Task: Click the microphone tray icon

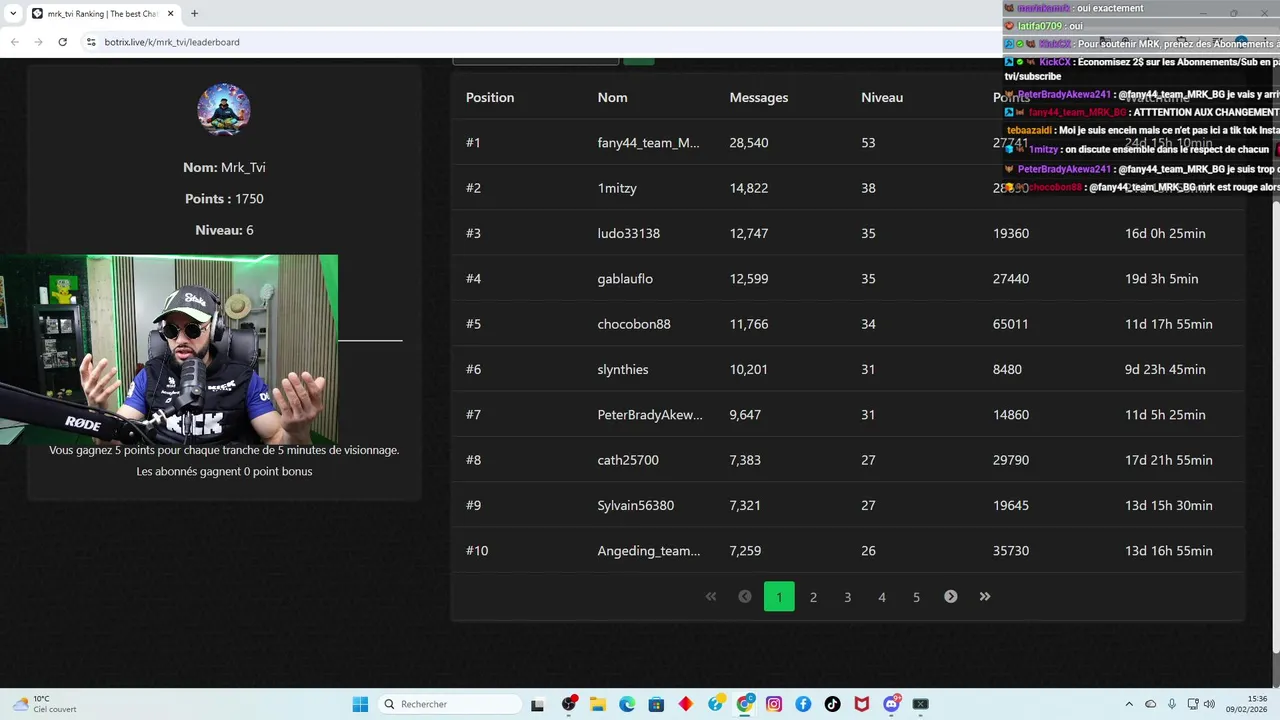Action: 1172,704
